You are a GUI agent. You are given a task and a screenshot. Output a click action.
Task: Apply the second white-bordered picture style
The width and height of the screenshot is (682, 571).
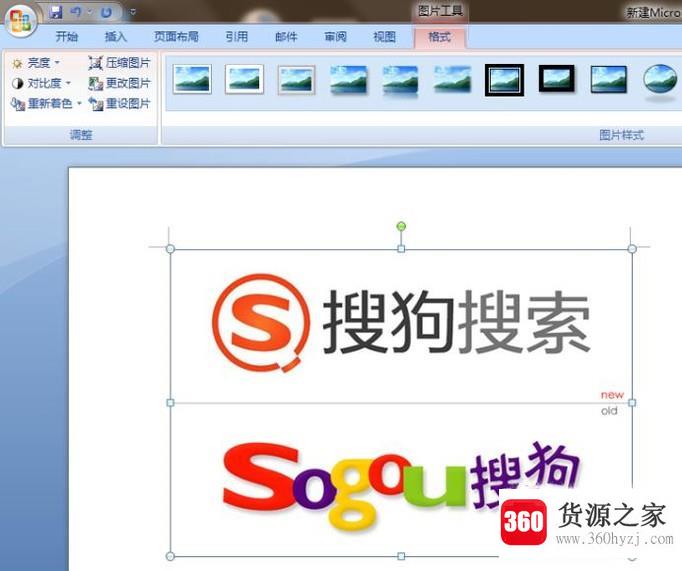(x=244, y=79)
